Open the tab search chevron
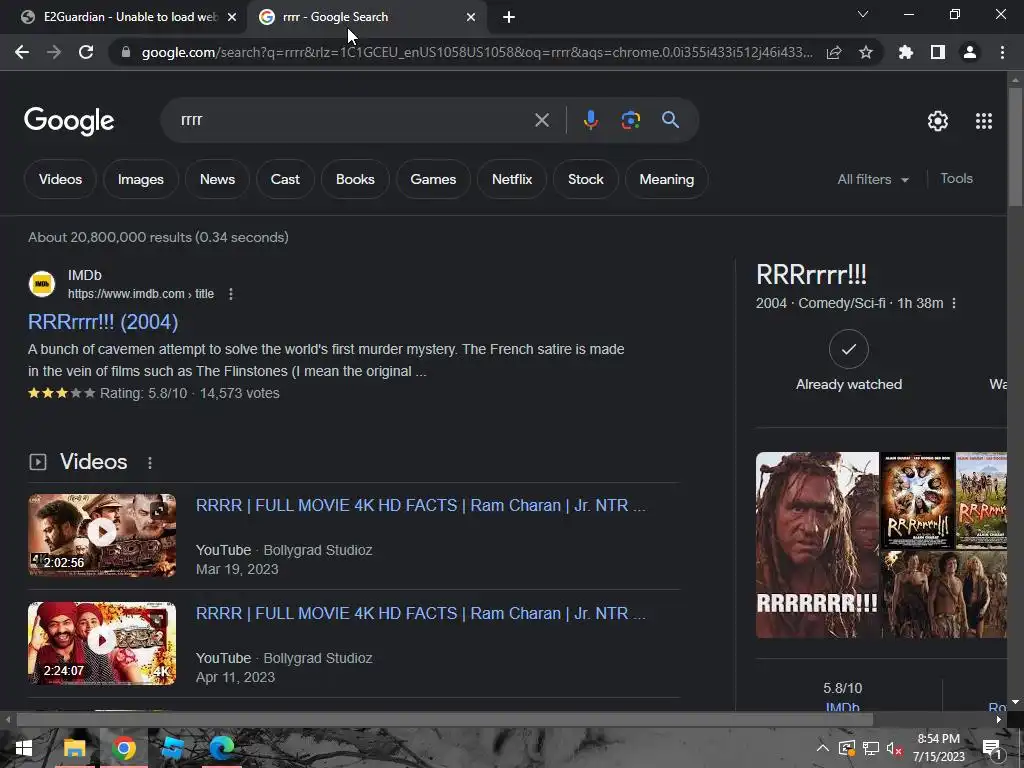1024x768 pixels. point(863,14)
